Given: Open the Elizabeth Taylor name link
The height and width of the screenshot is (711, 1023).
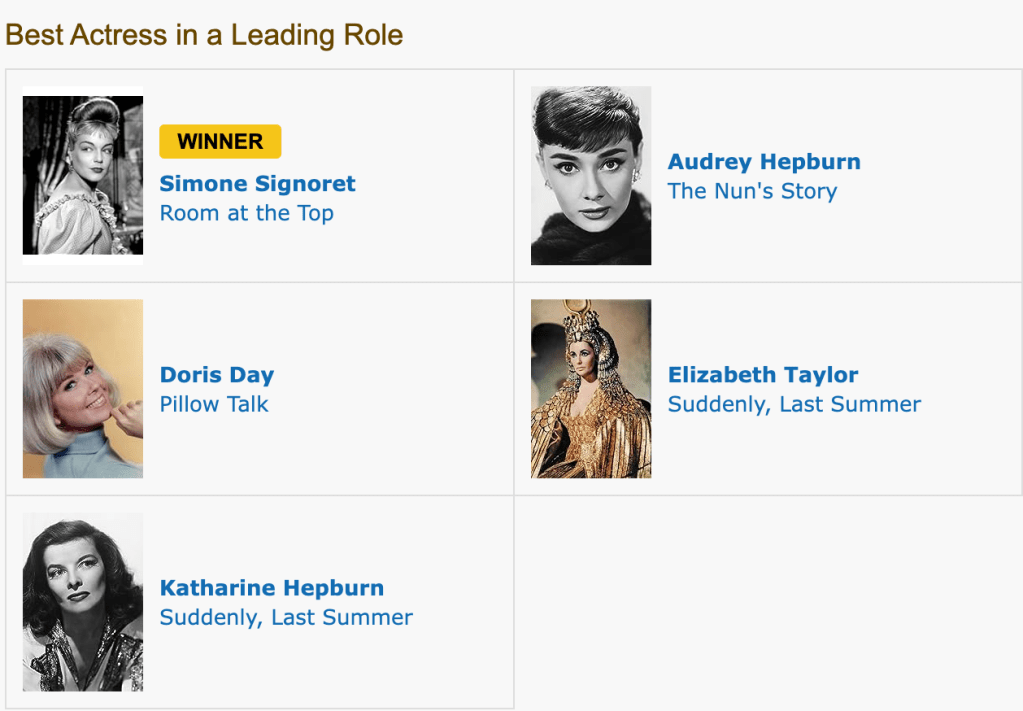Looking at the screenshot, I should tap(763, 375).
